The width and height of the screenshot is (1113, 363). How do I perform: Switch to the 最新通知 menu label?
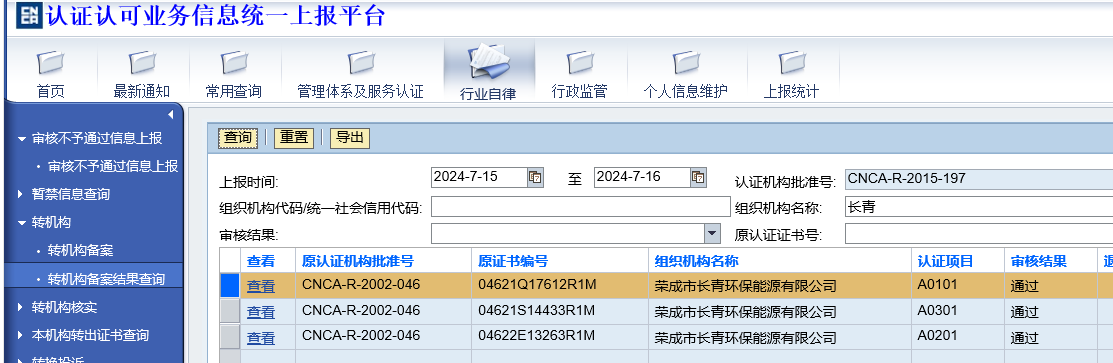[x=142, y=92]
